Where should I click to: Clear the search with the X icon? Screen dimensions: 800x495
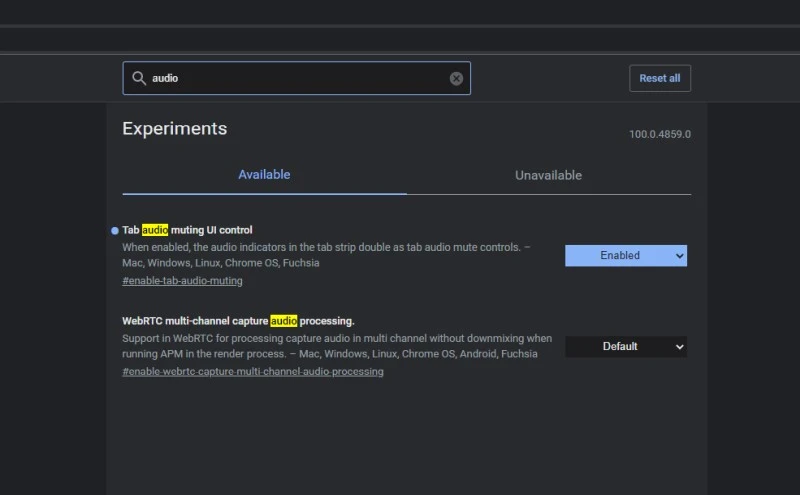click(456, 78)
